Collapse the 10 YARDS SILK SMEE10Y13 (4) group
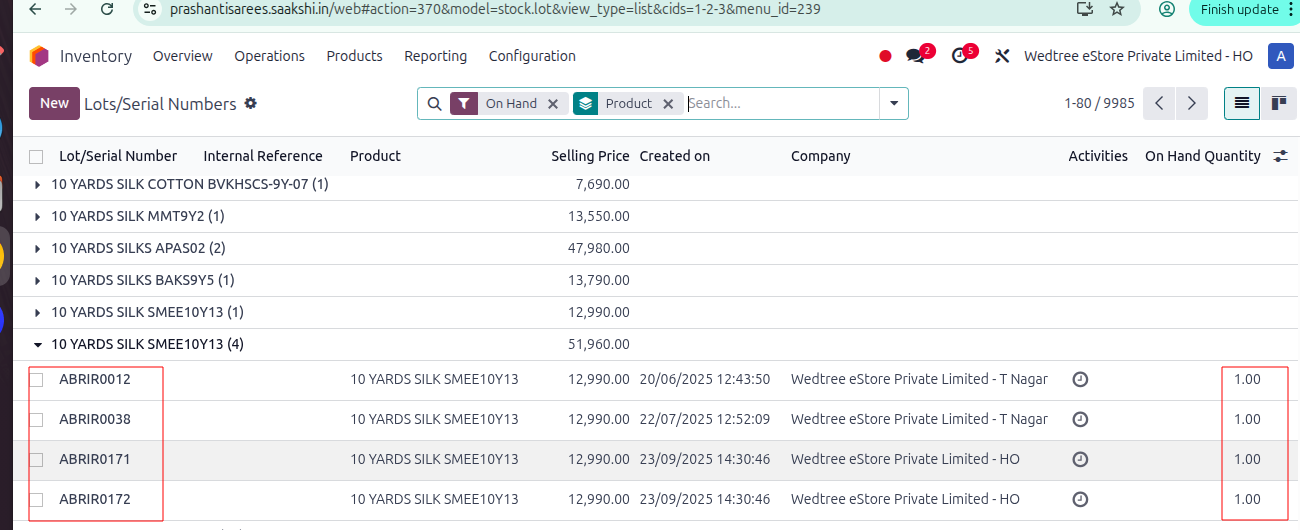This screenshot has width=1300, height=530. 138,344
